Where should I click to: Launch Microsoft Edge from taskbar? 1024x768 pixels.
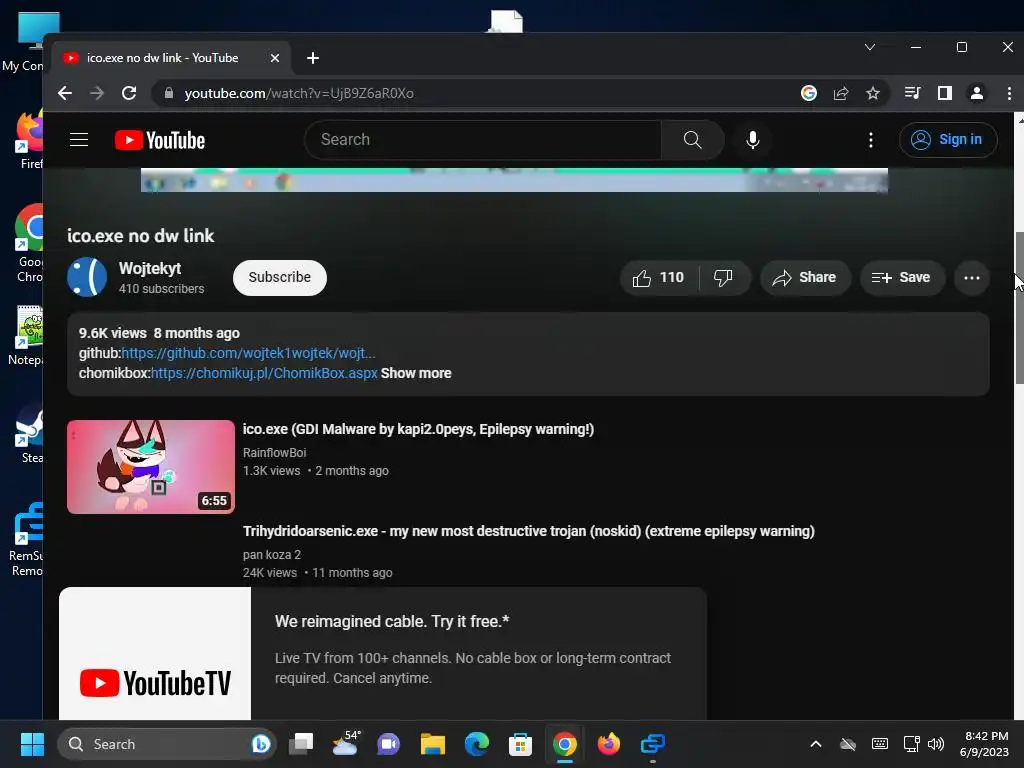(477, 744)
